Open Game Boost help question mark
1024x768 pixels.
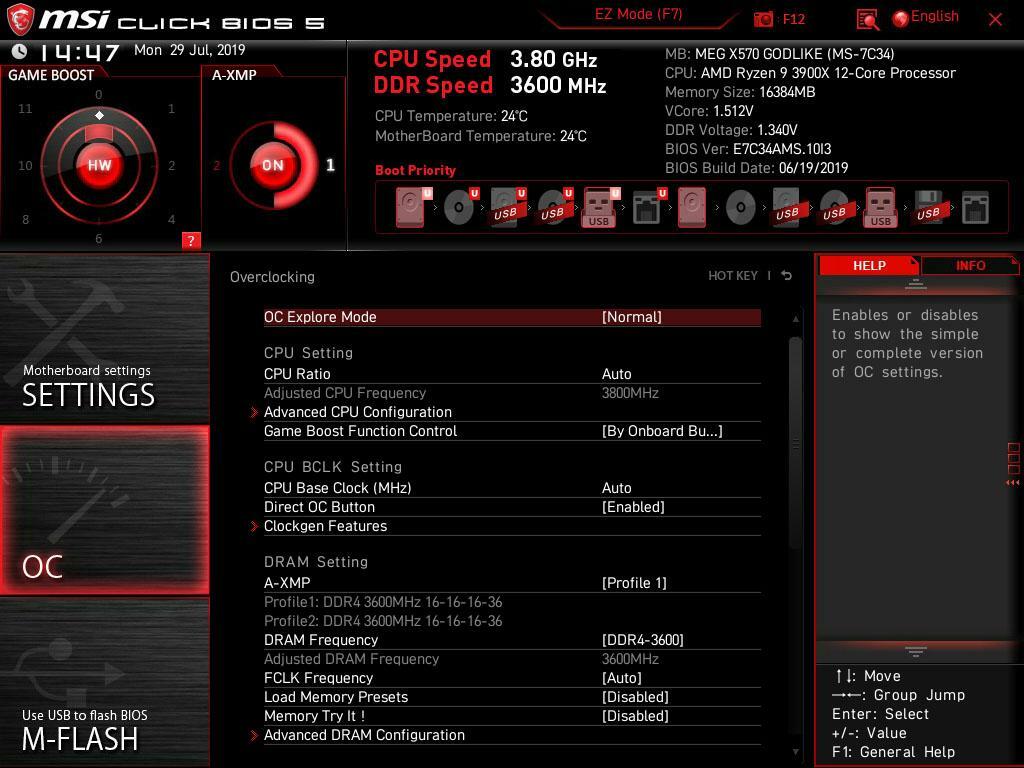[x=191, y=240]
